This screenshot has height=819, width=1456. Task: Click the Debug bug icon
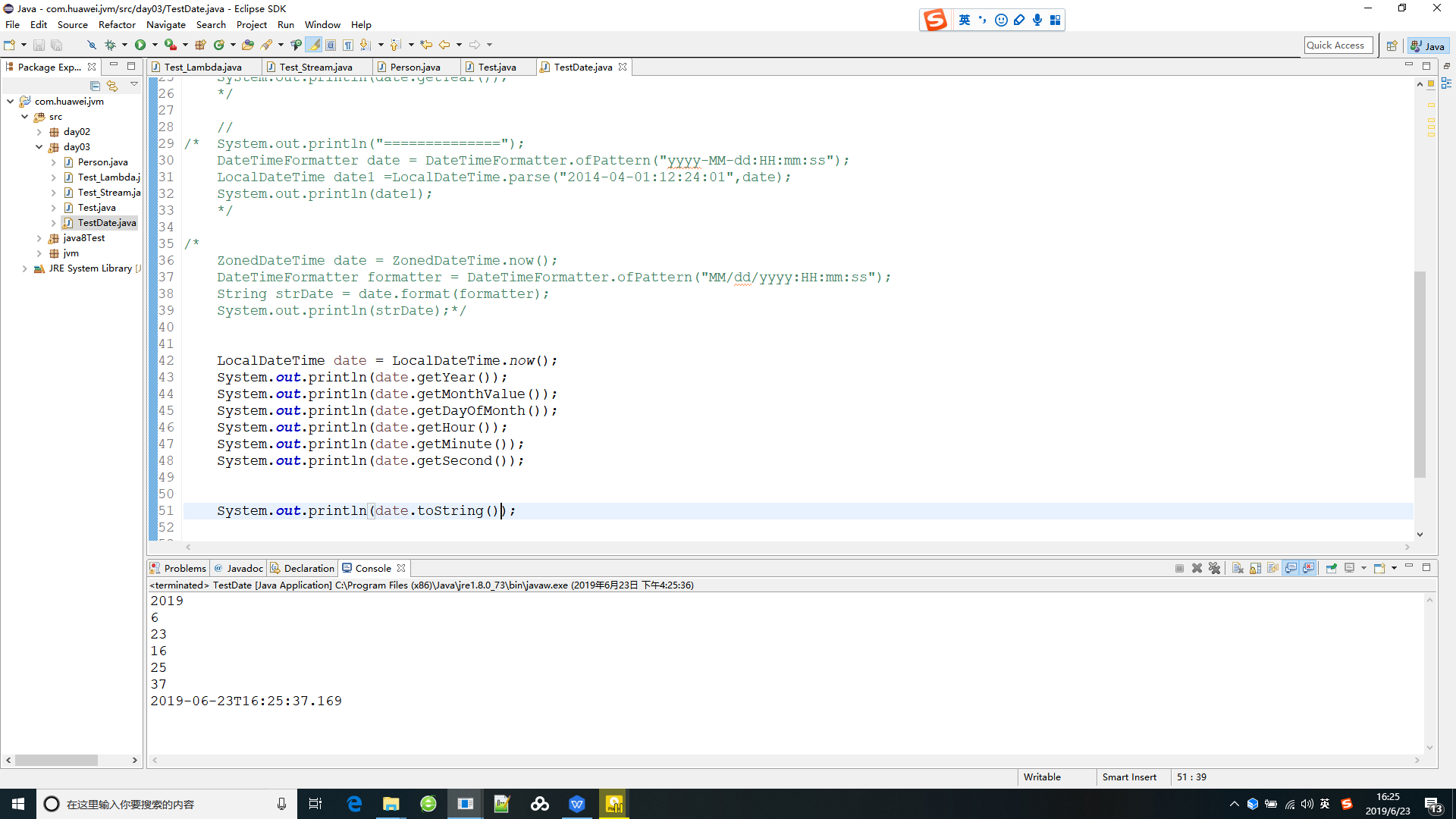pos(110,45)
